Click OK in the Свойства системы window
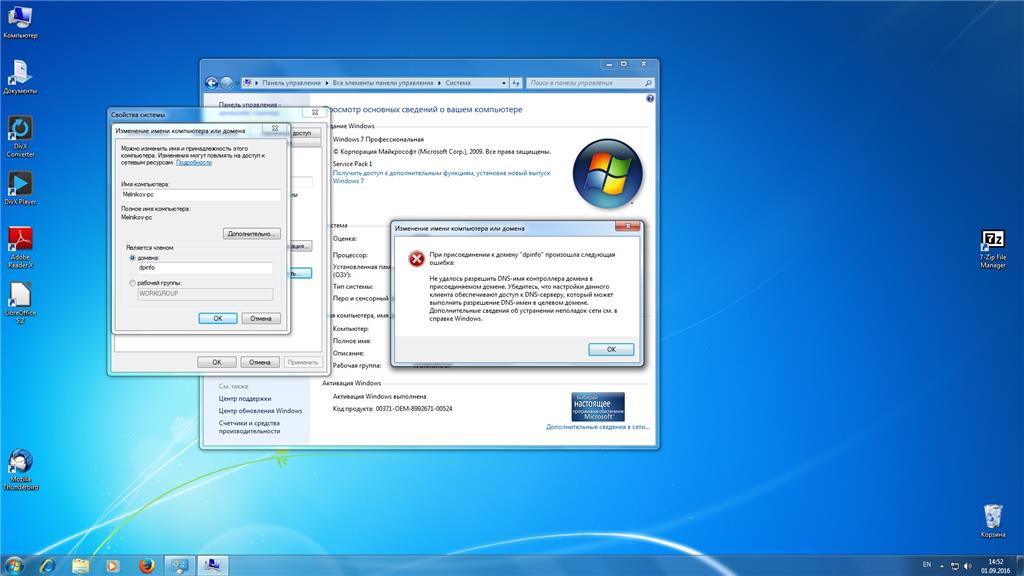 coord(216,362)
